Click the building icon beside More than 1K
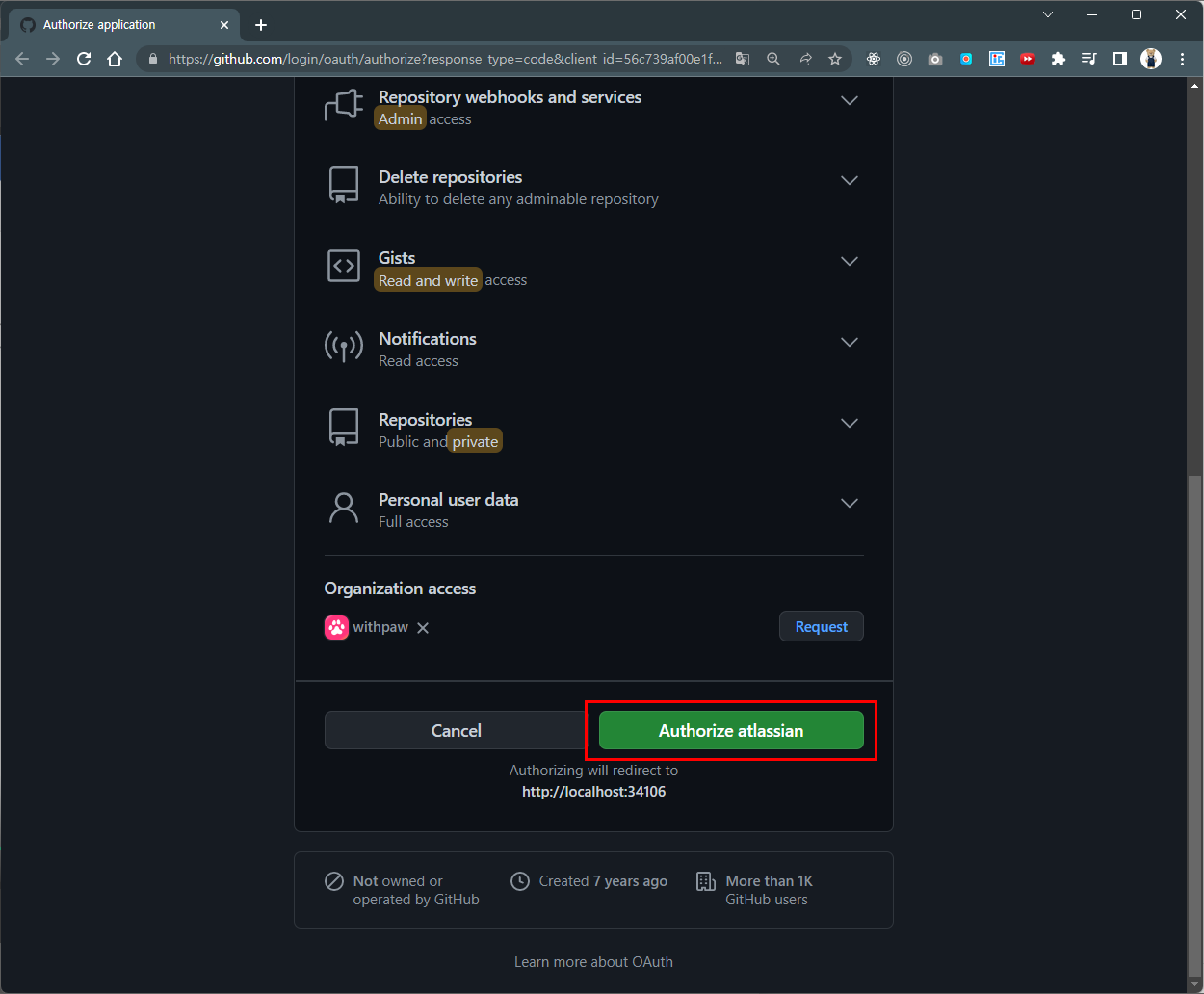The width and height of the screenshot is (1204, 994). [x=706, y=881]
